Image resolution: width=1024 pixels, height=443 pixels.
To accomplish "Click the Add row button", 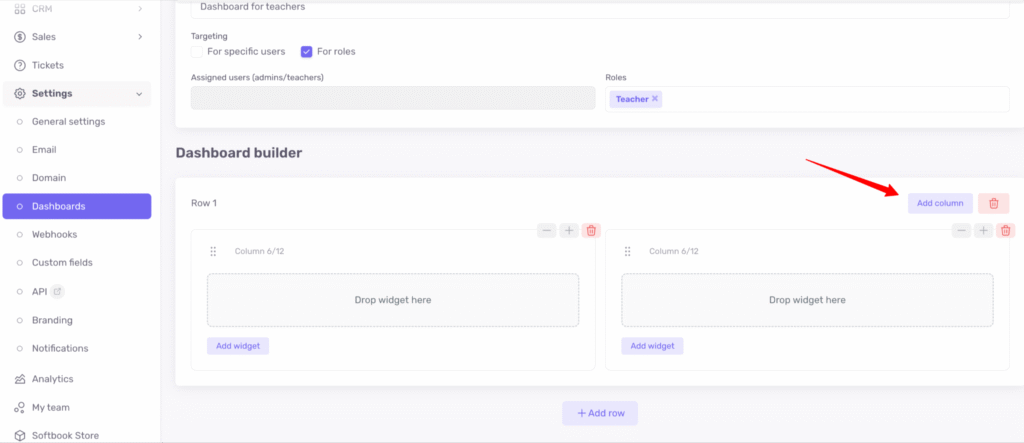I will [600, 413].
